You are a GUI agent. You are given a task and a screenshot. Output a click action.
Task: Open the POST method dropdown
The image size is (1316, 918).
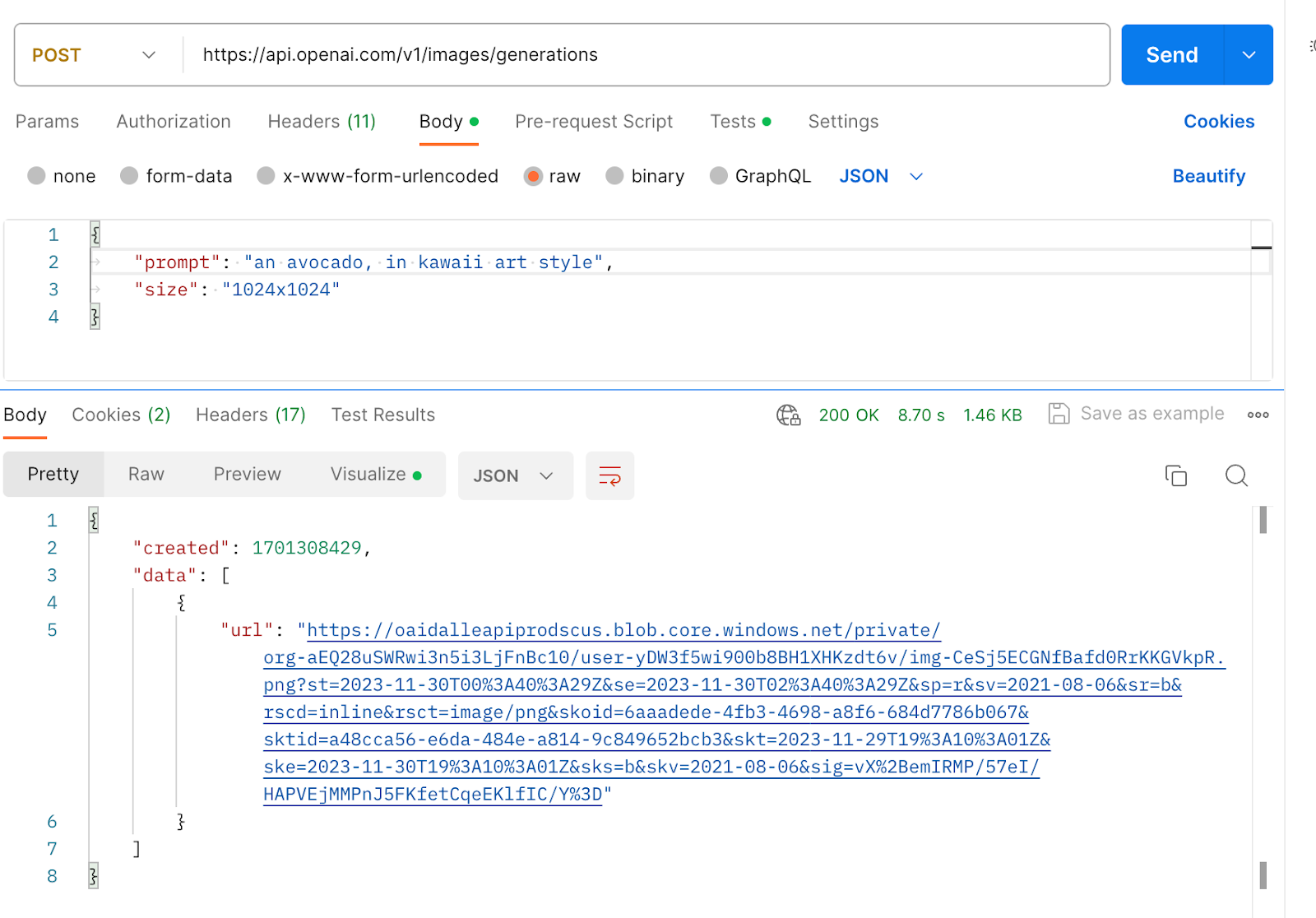95,55
